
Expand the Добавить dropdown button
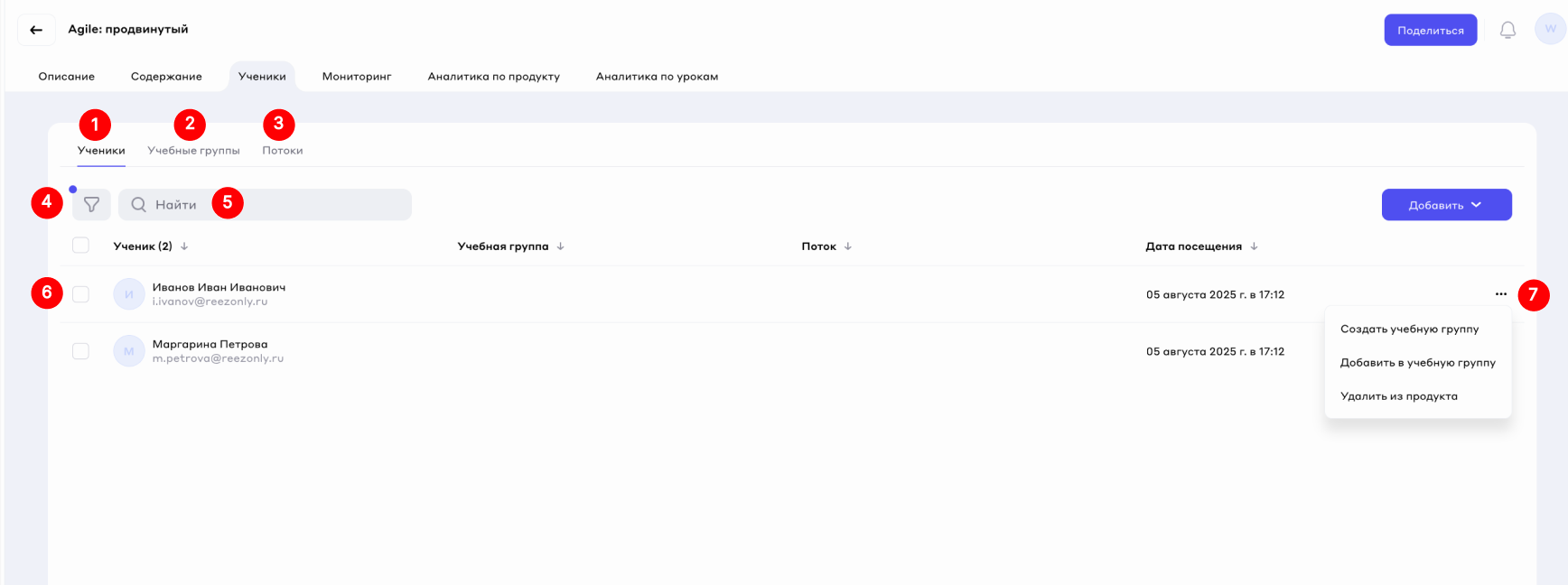[1446, 205]
